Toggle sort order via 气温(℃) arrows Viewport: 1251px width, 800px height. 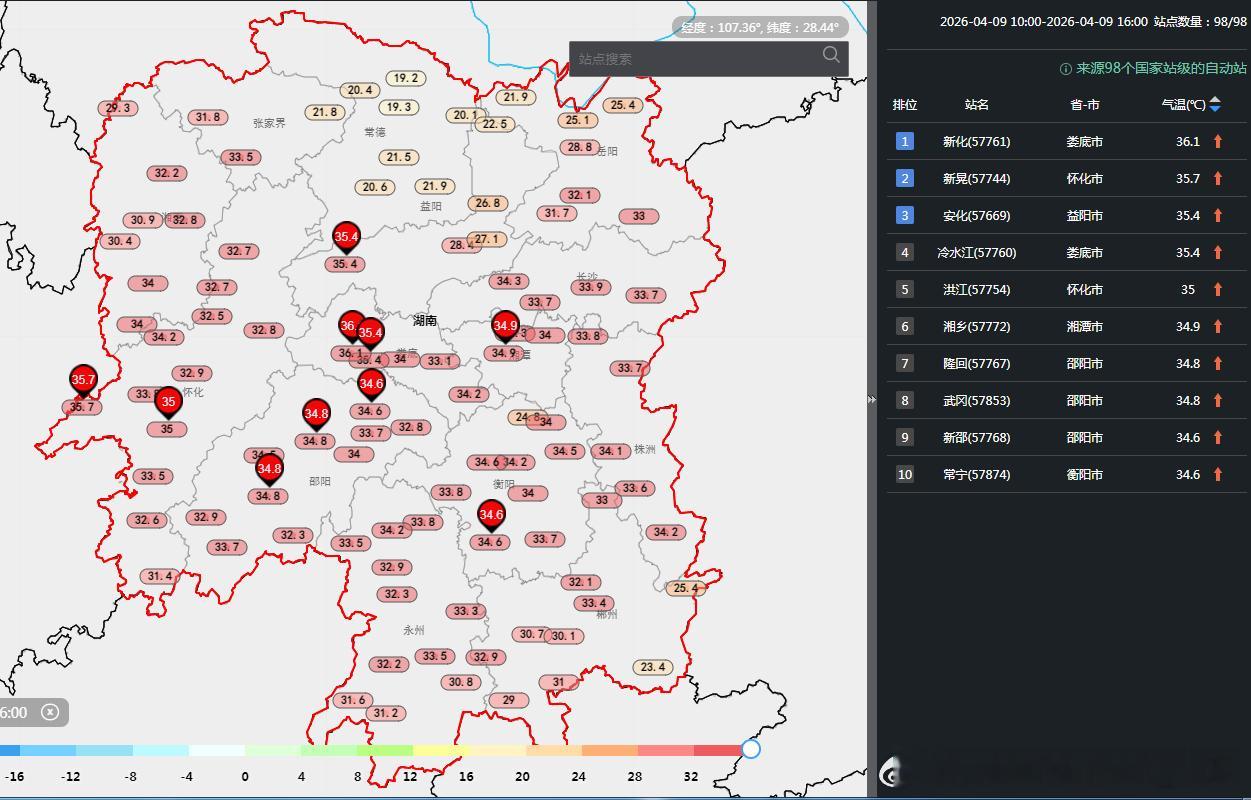click(1215, 104)
